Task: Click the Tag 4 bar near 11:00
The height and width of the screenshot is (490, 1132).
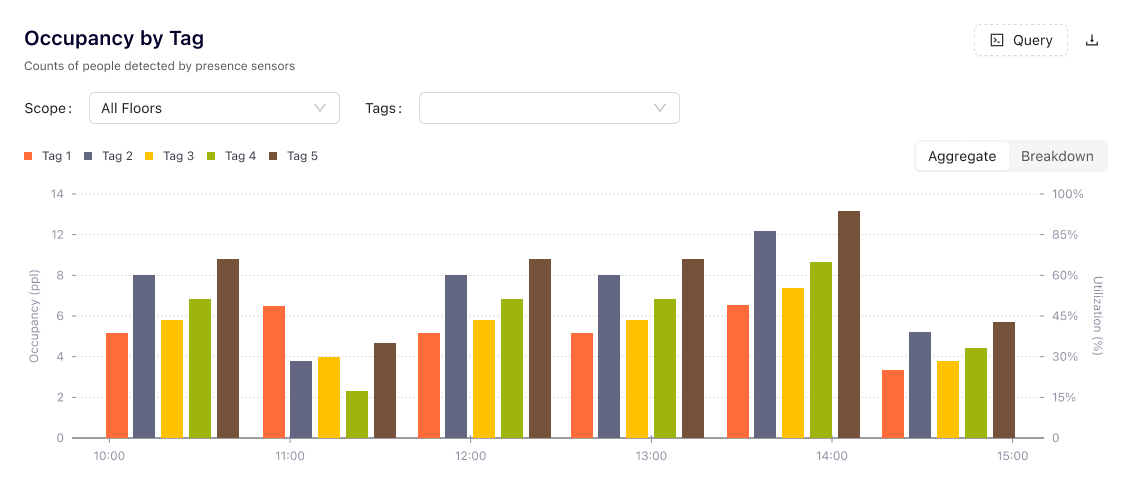Action: (x=357, y=414)
